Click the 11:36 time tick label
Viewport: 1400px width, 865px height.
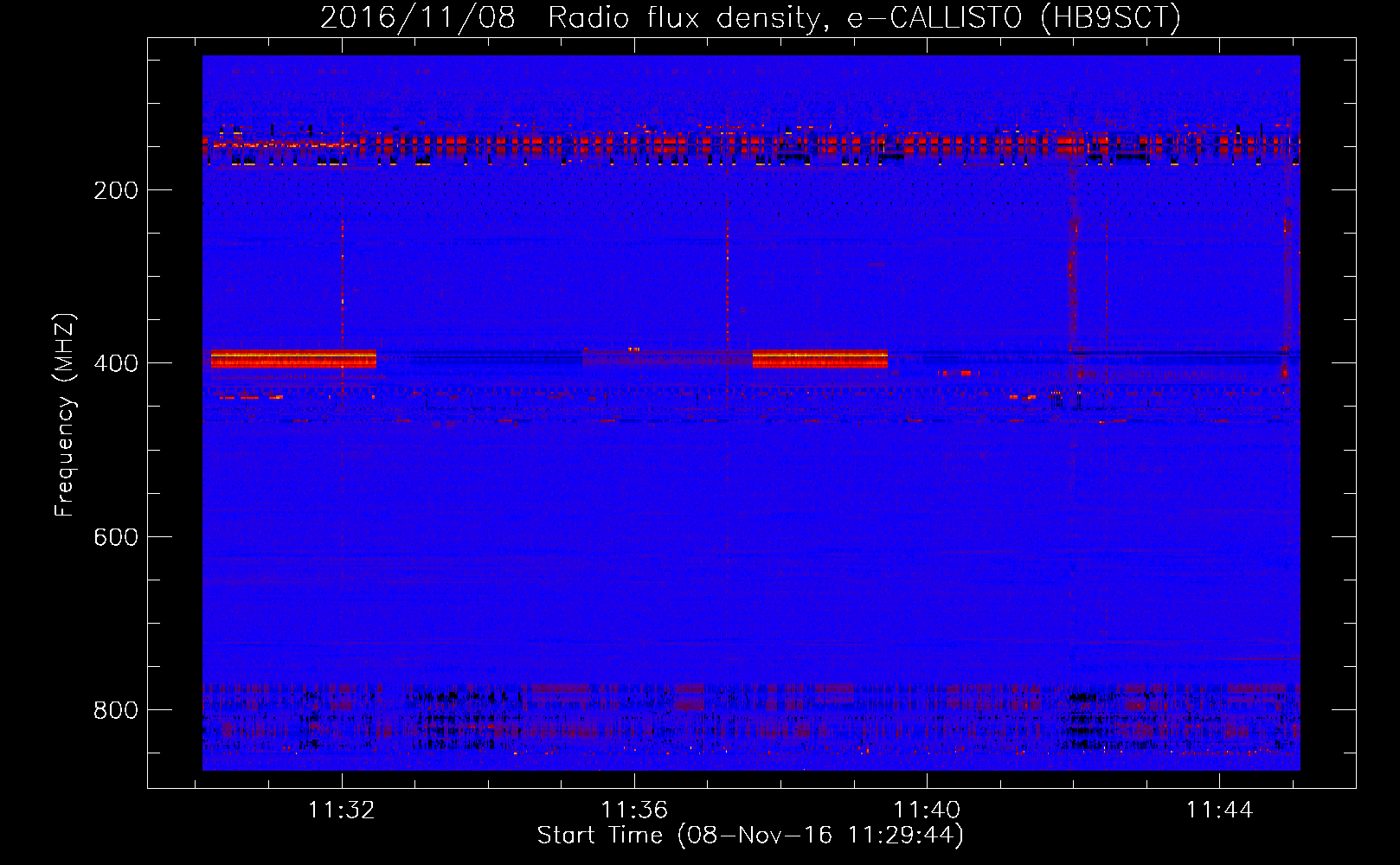pos(634,811)
